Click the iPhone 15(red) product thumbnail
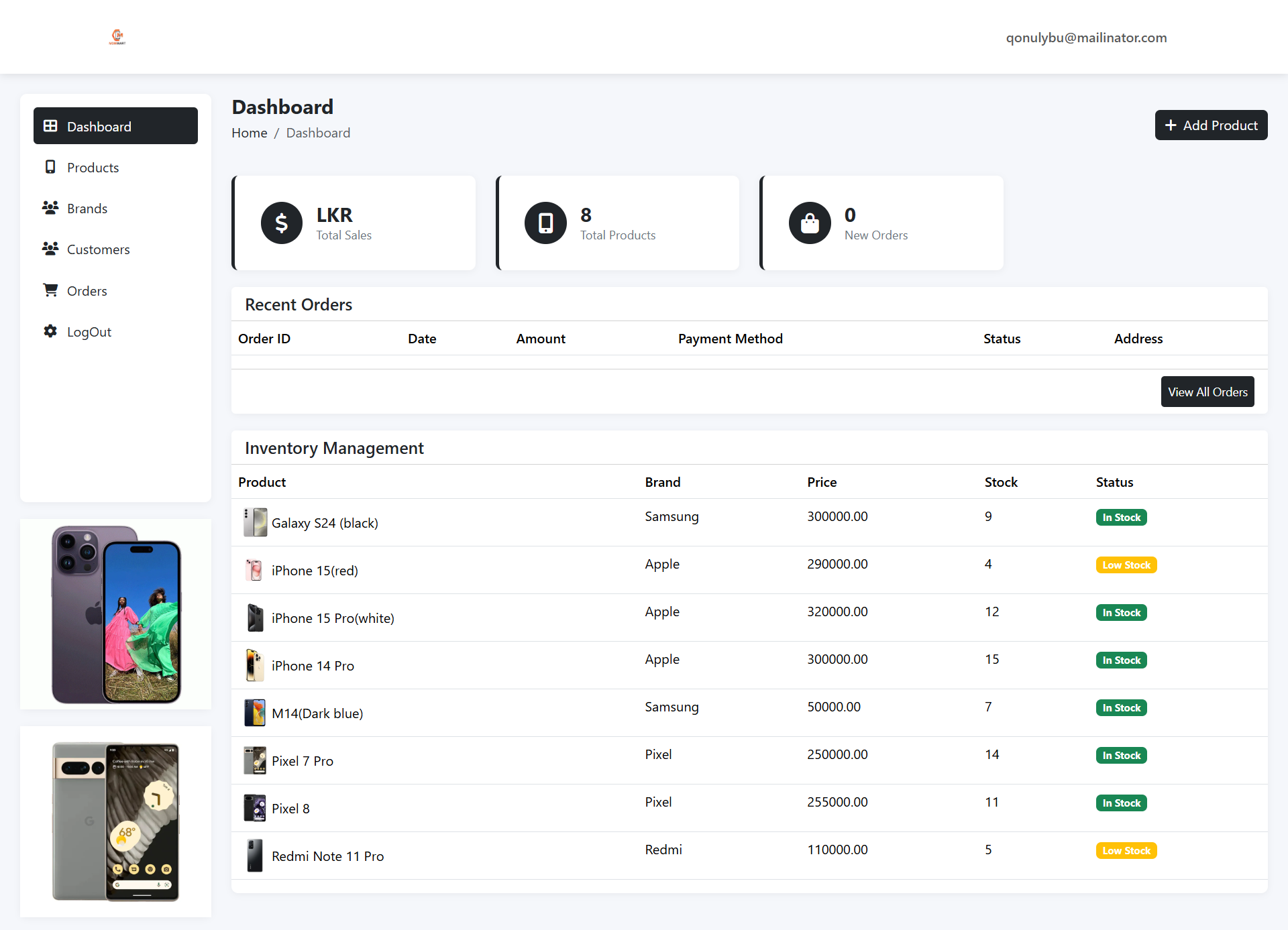Image resolution: width=1288 pixels, height=930 pixels. pyautogui.click(x=255, y=570)
